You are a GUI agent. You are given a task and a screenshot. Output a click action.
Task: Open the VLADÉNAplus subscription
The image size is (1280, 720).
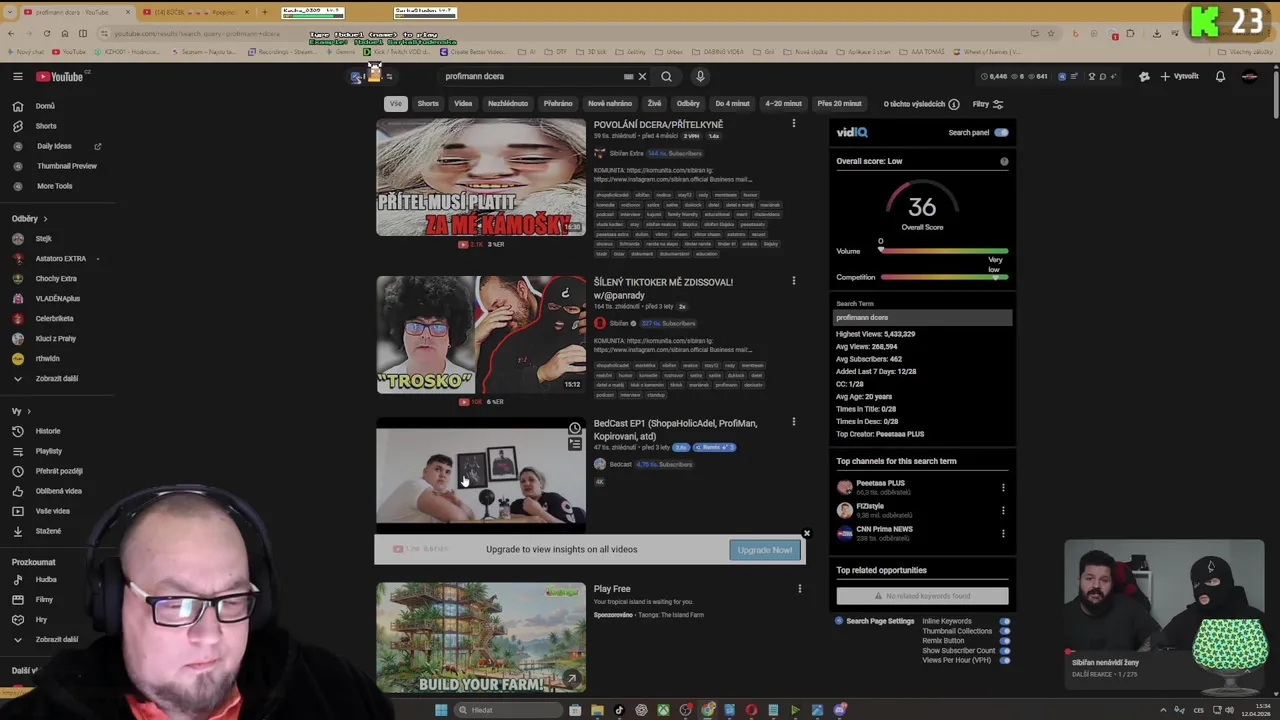[x=56, y=299]
